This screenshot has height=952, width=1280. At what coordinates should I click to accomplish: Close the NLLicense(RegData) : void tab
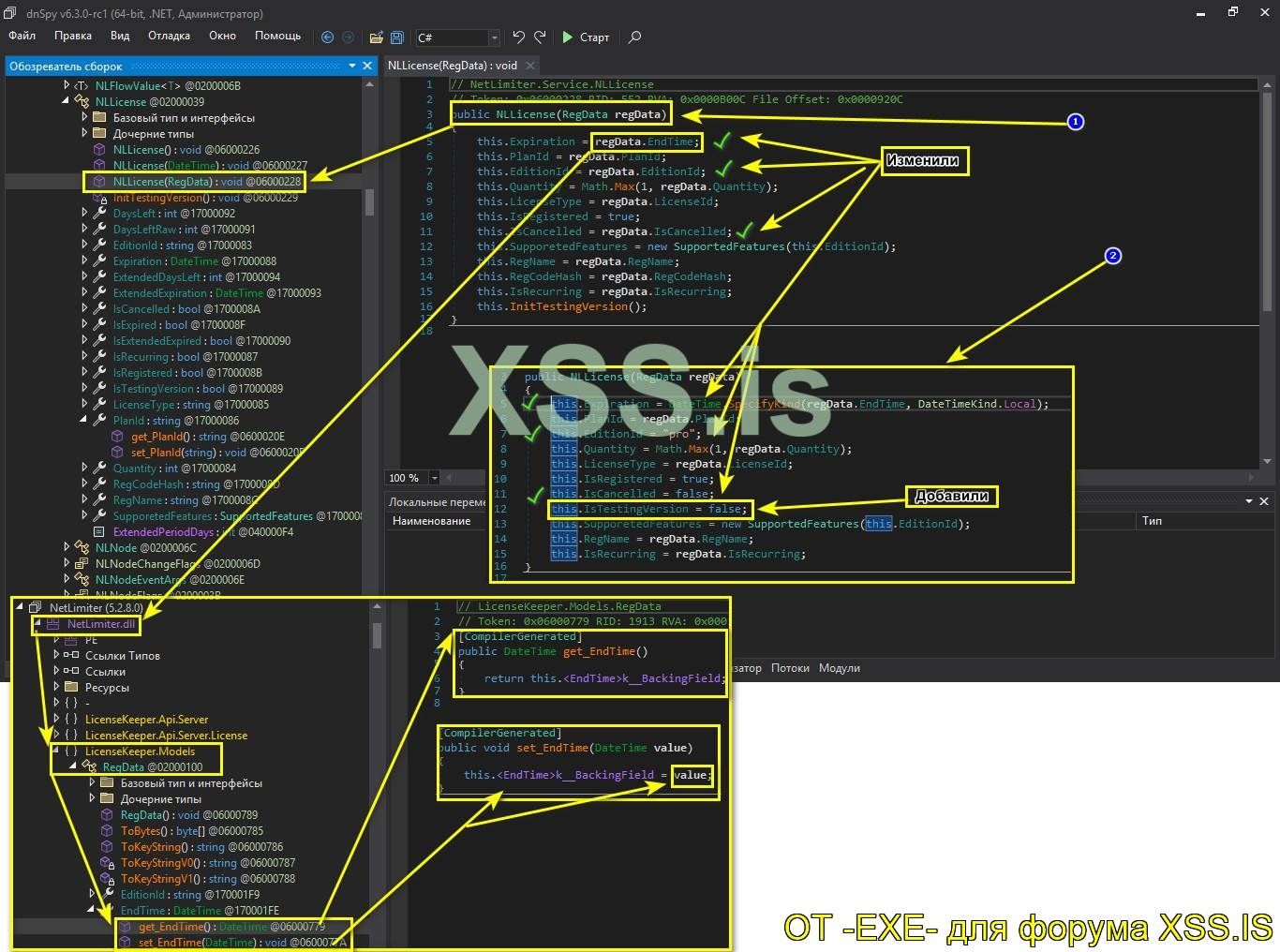(530, 66)
